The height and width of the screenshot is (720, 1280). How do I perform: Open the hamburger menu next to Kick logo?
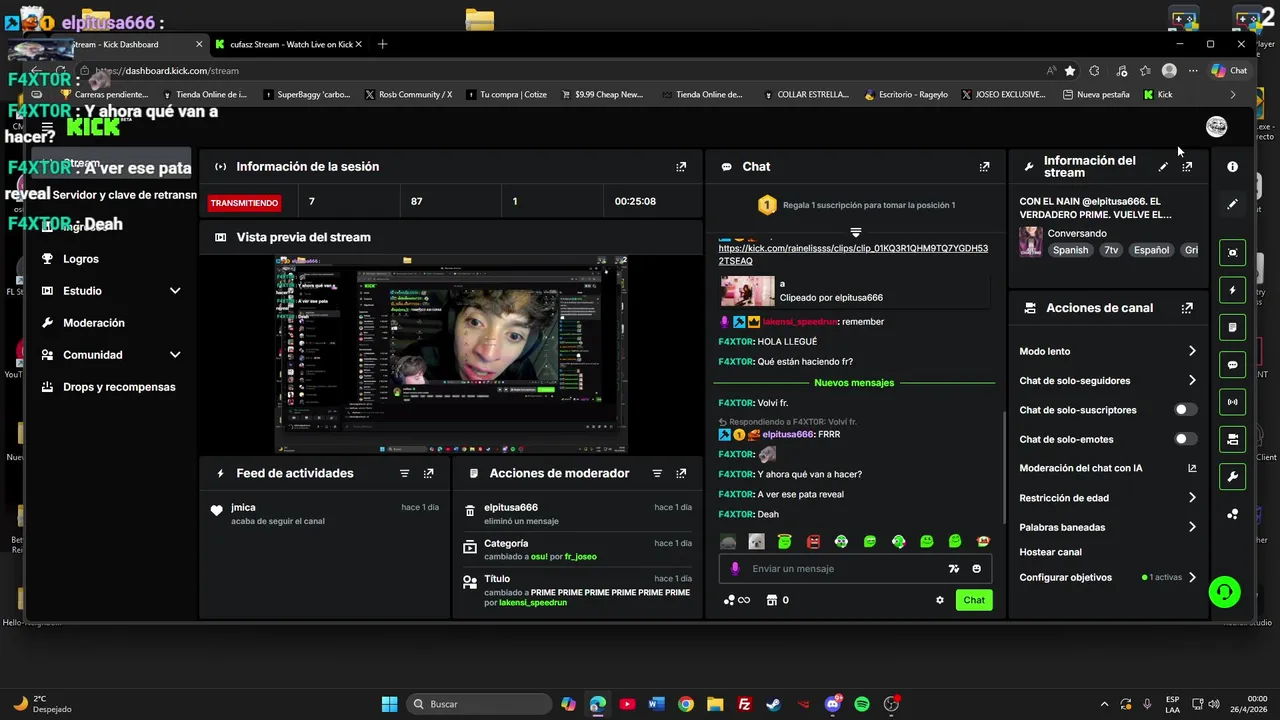click(47, 127)
